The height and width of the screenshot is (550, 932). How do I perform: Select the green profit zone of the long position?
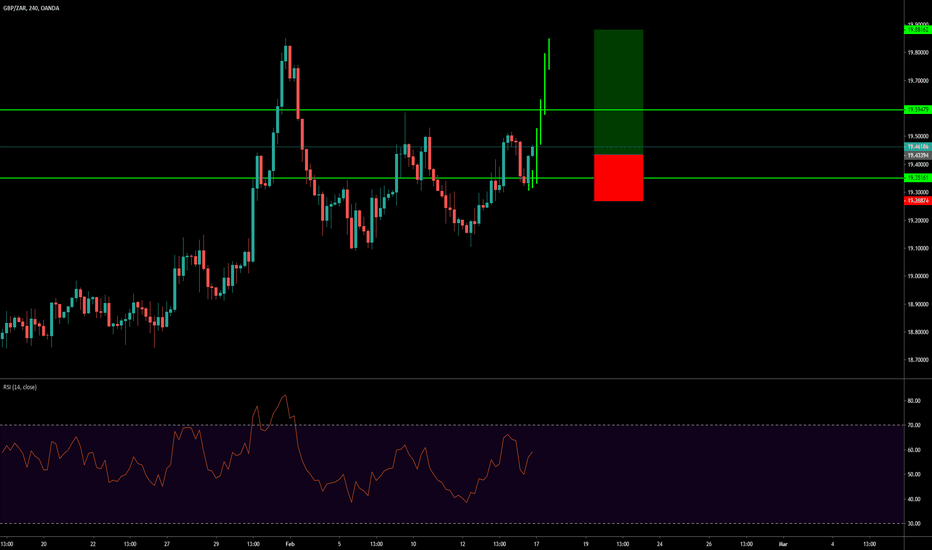click(618, 92)
